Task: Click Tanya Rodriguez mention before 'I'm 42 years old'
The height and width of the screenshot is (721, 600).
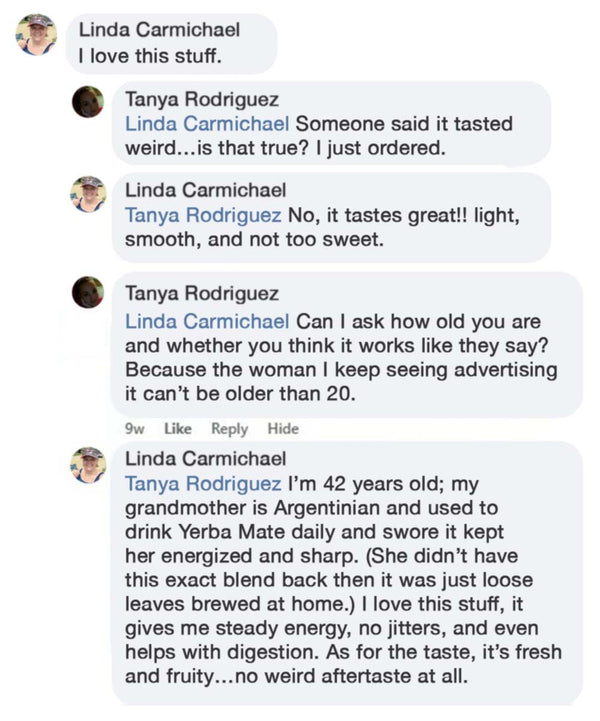Action: click(202, 484)
